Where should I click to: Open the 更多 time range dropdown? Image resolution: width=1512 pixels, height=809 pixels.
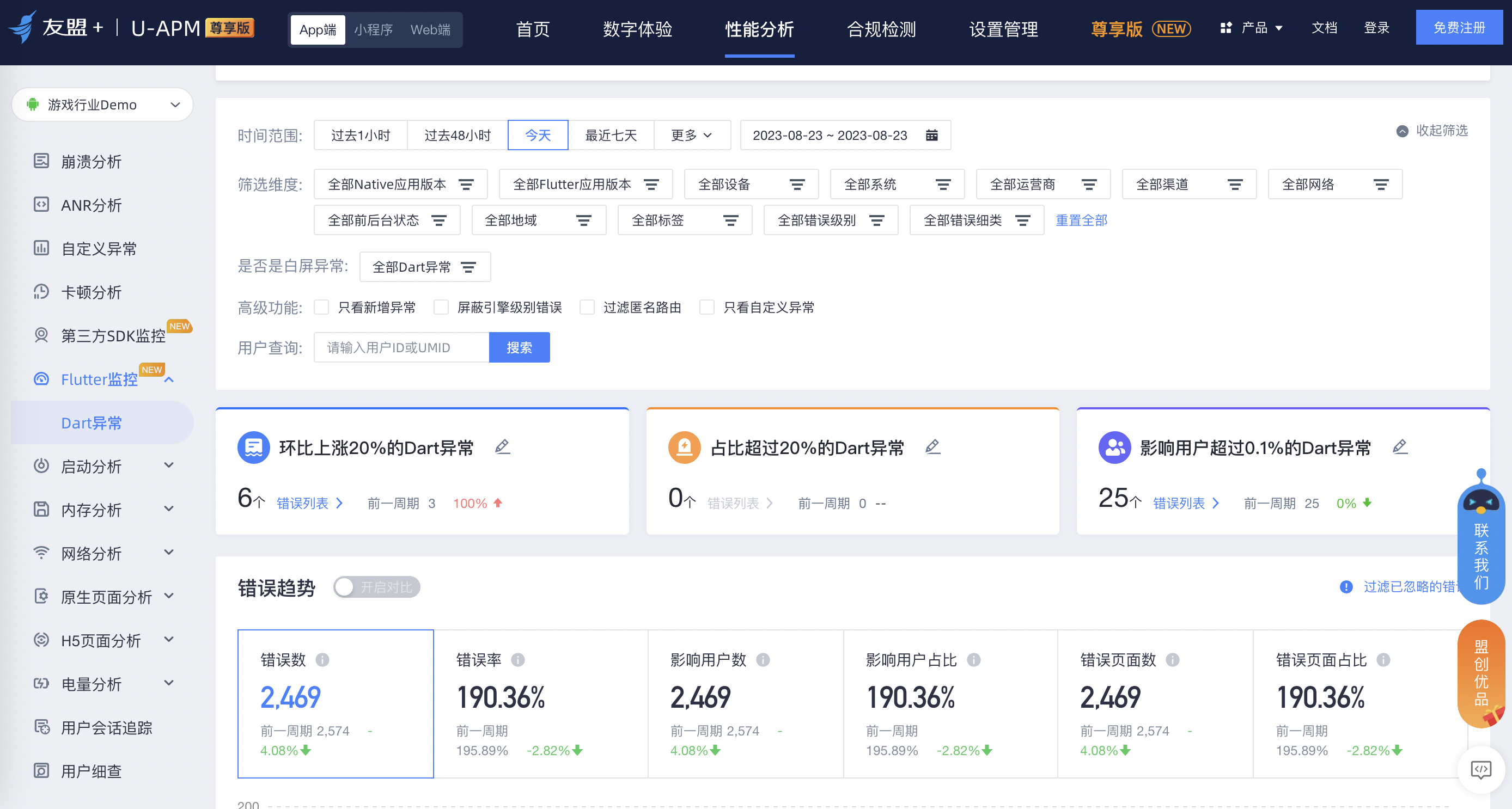tap(692, 136)
